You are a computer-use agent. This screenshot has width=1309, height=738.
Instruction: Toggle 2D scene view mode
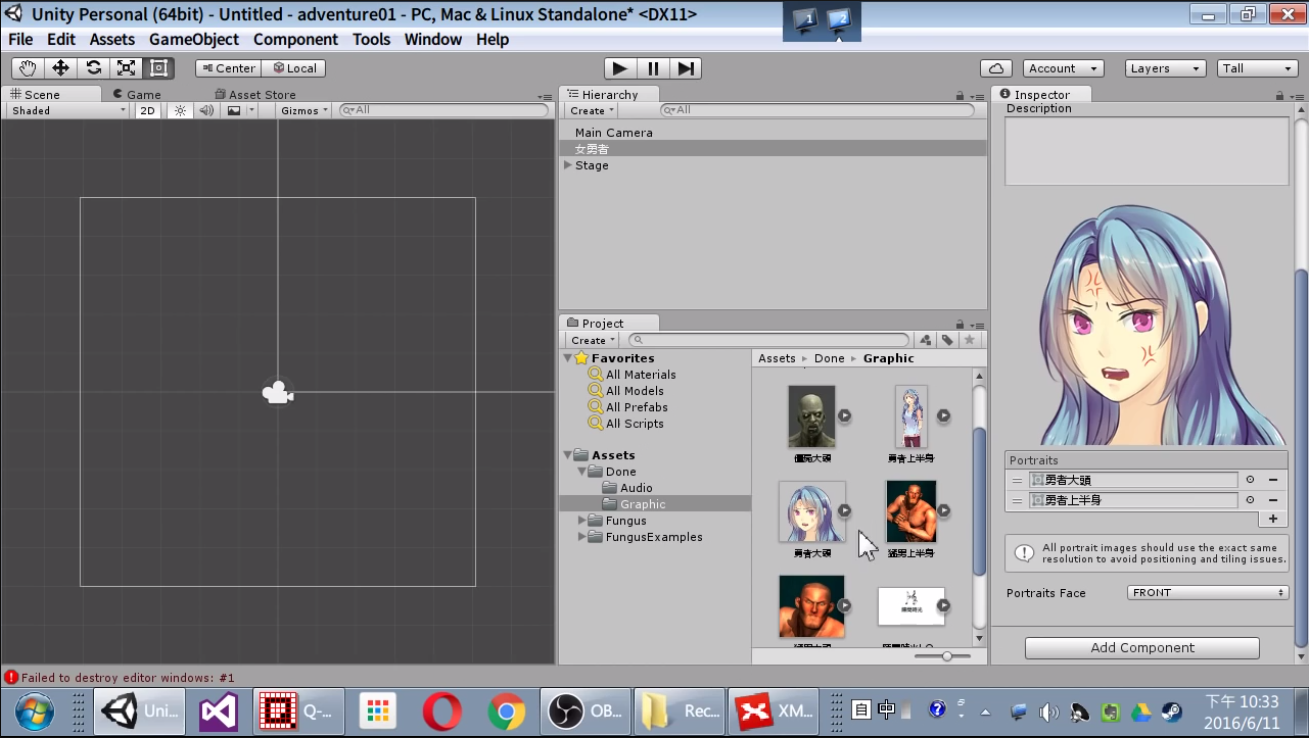tap(148, 110)
